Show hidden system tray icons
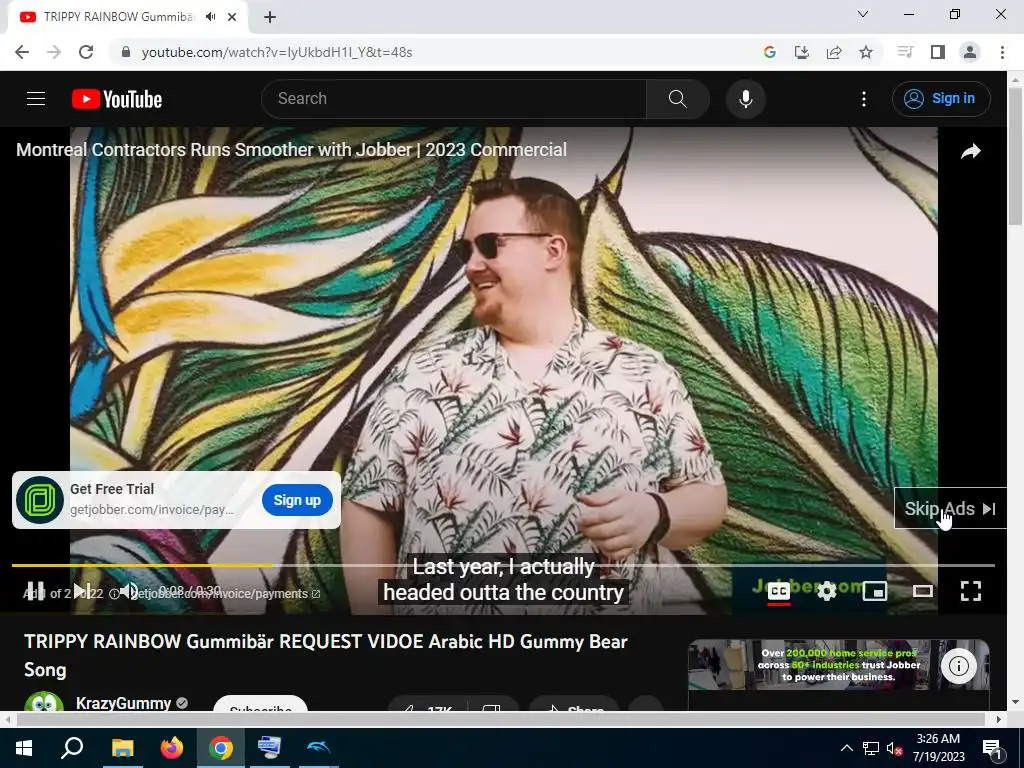The height and width of the screenshot is (768, 1024). 846,748
